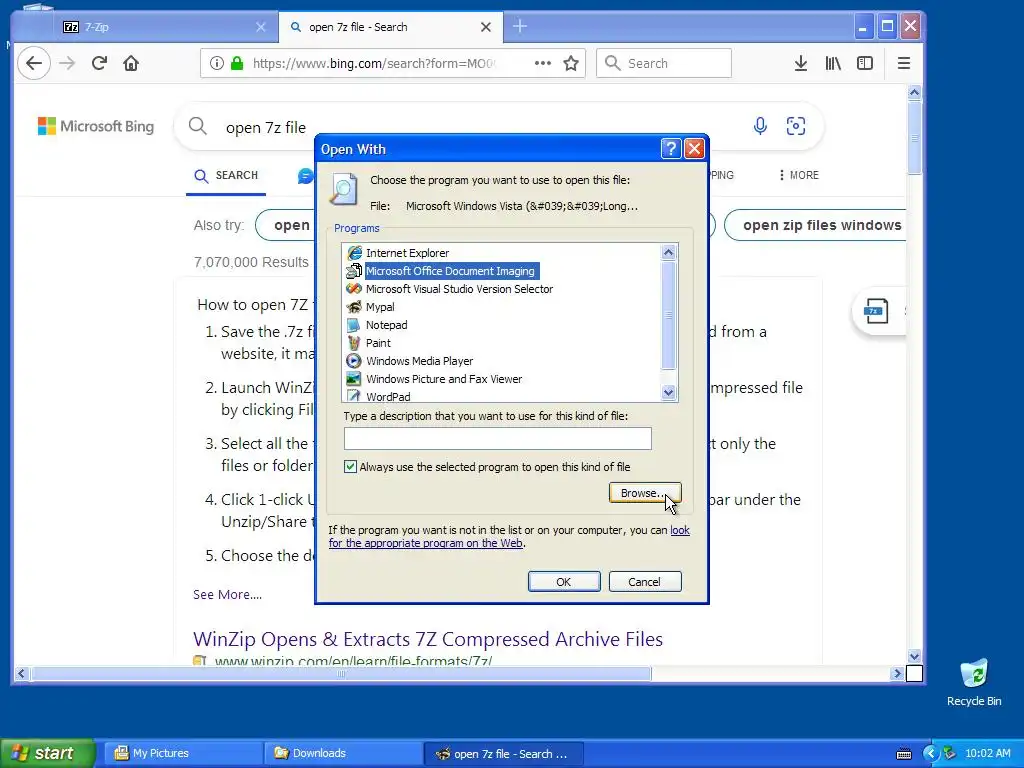The height and width of the screenshot is (768, 1024).
Task: Click the description text field
Action: (x=498, y=438)
